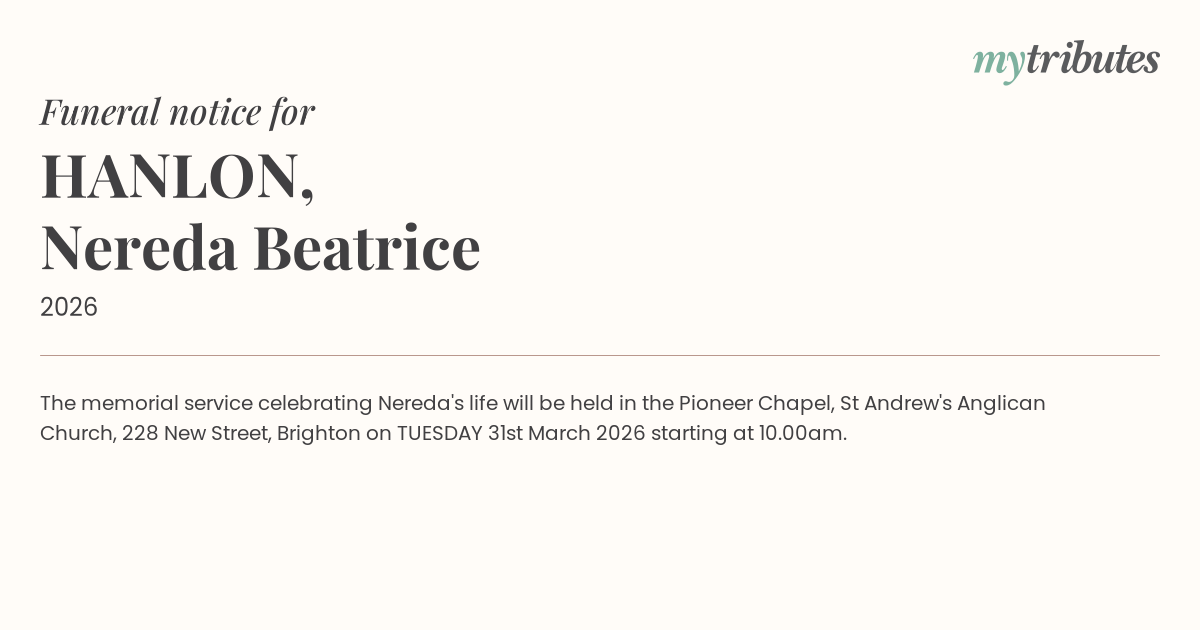
Task: Click "St Andrew's Anglican" in the notice
Action: tap(942, 404)
